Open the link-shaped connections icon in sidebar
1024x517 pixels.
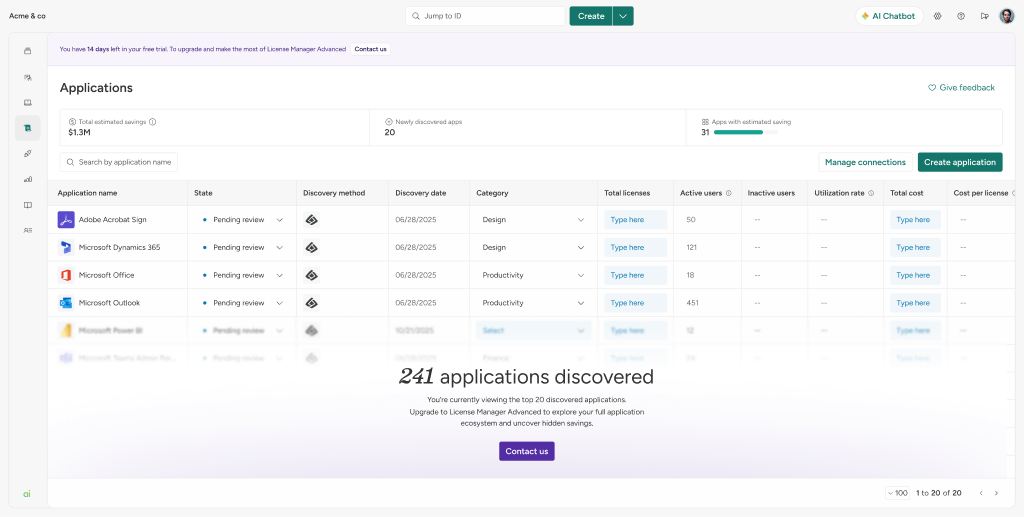pyautogui.click(x=27, y=153)
